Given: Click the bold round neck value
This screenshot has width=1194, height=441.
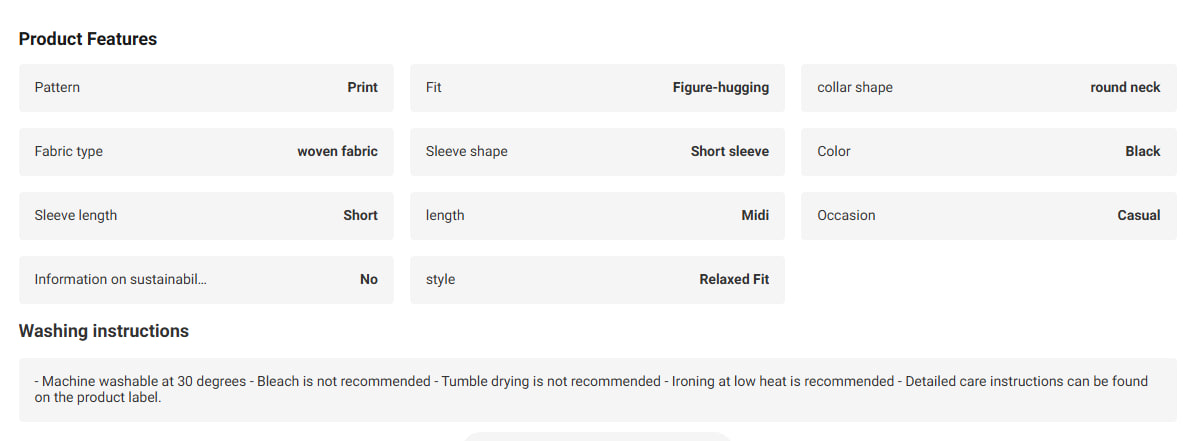Looking at the screenshot, I should 1125,88.
